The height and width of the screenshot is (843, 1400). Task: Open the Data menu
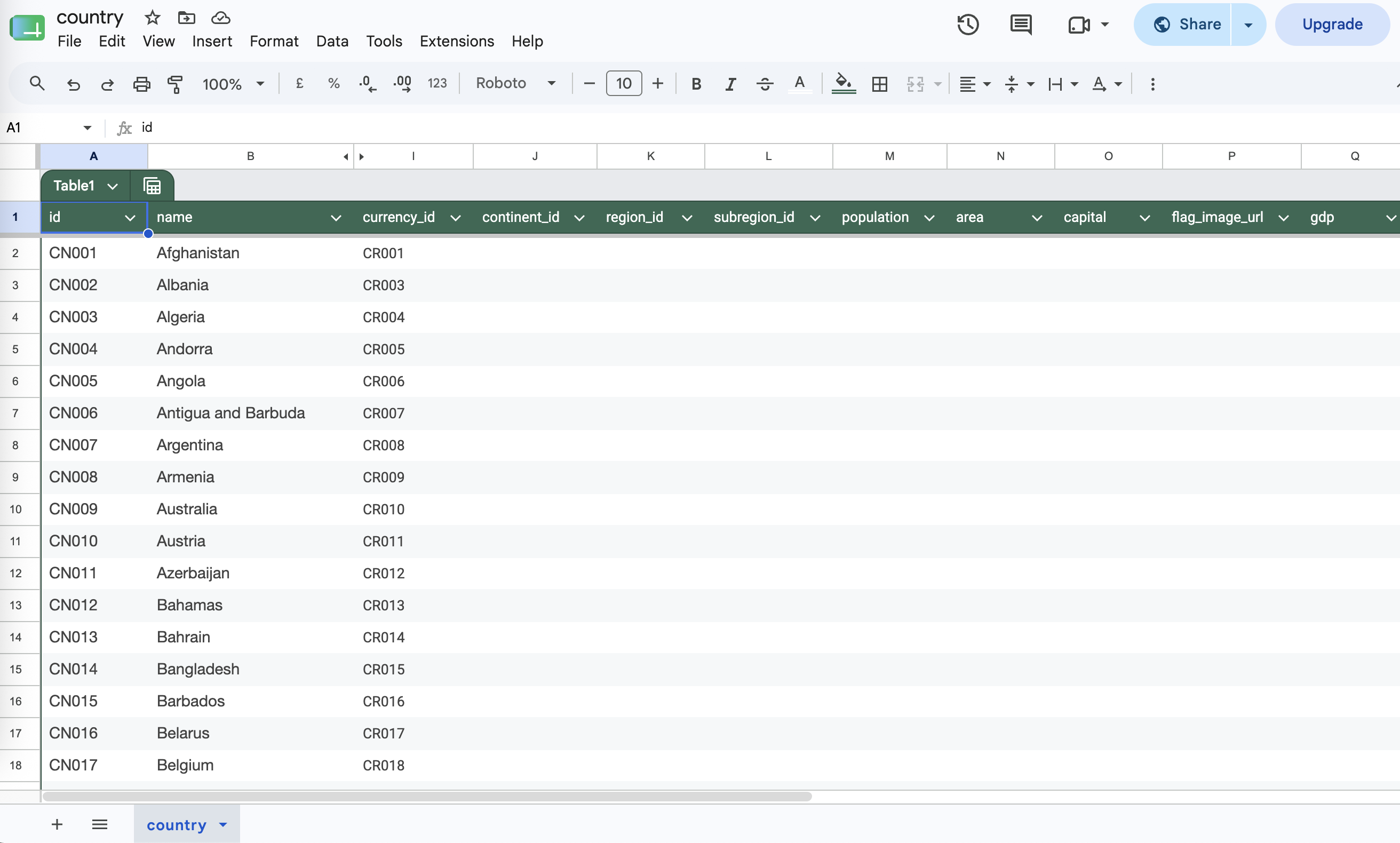(x=332, y=41)
